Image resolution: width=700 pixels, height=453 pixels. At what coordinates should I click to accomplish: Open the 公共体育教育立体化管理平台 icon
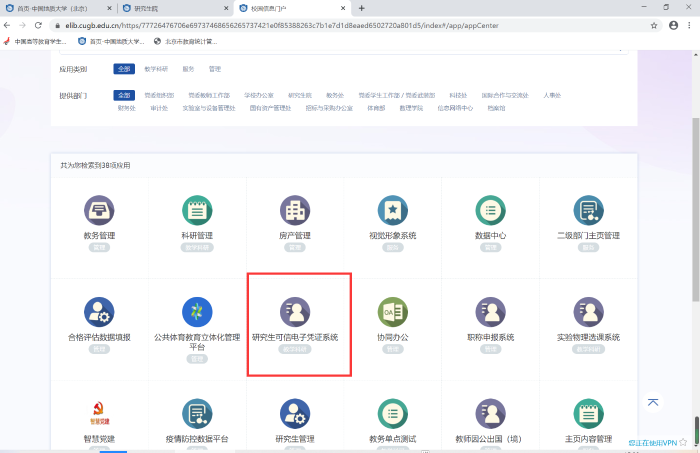pyautogui.click(x=197, y=312)
